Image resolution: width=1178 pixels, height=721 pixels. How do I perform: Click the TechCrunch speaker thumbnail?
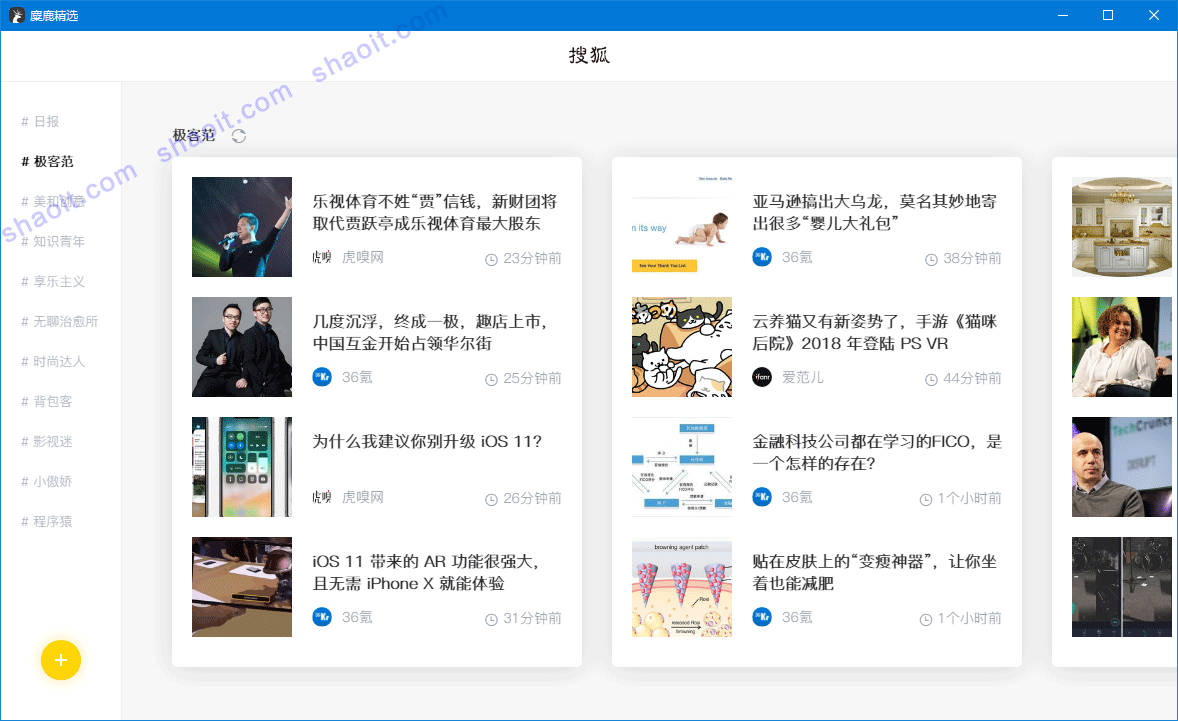(1122, 466)
